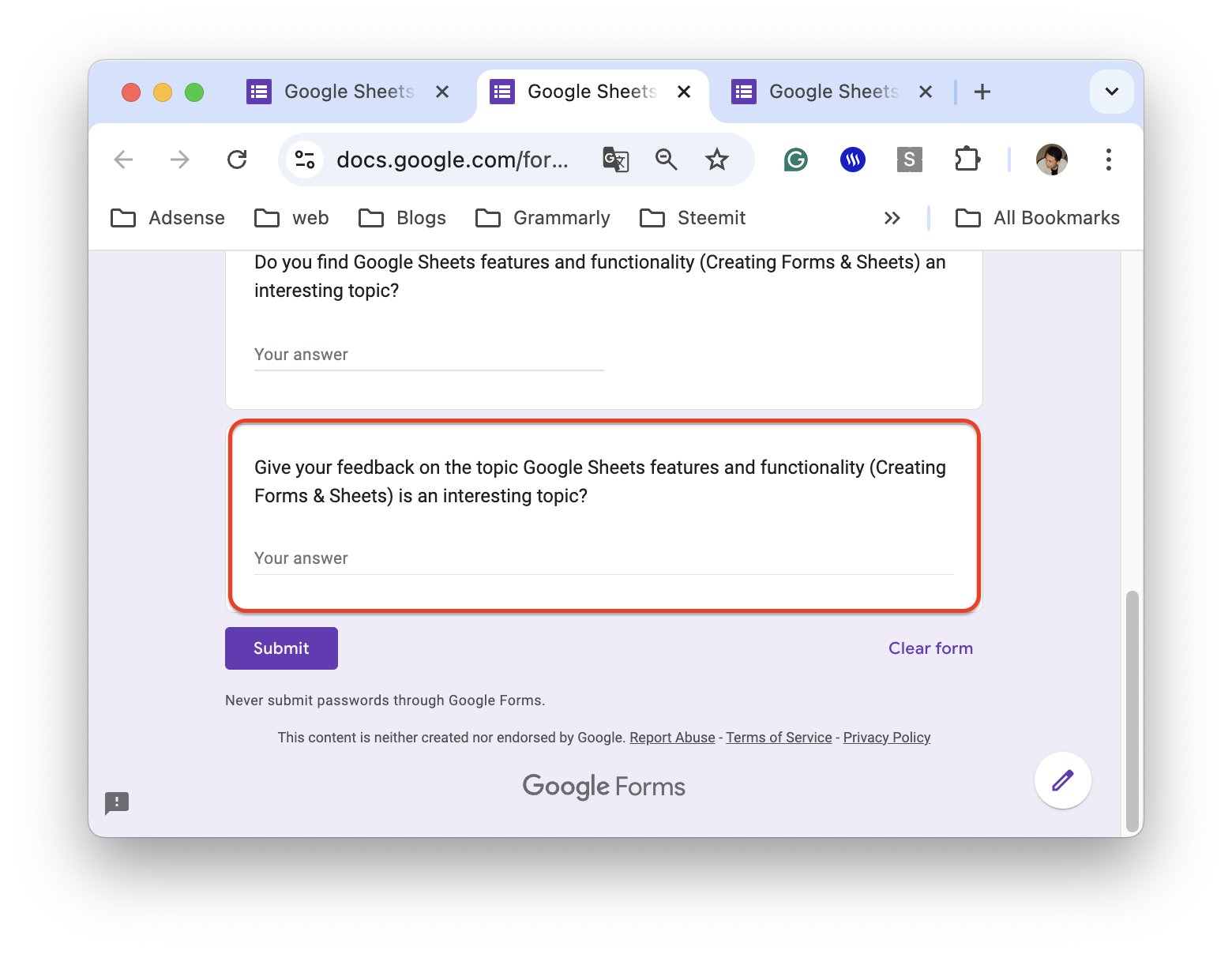Open Chrome three-dot menu

coord(1109,160)
